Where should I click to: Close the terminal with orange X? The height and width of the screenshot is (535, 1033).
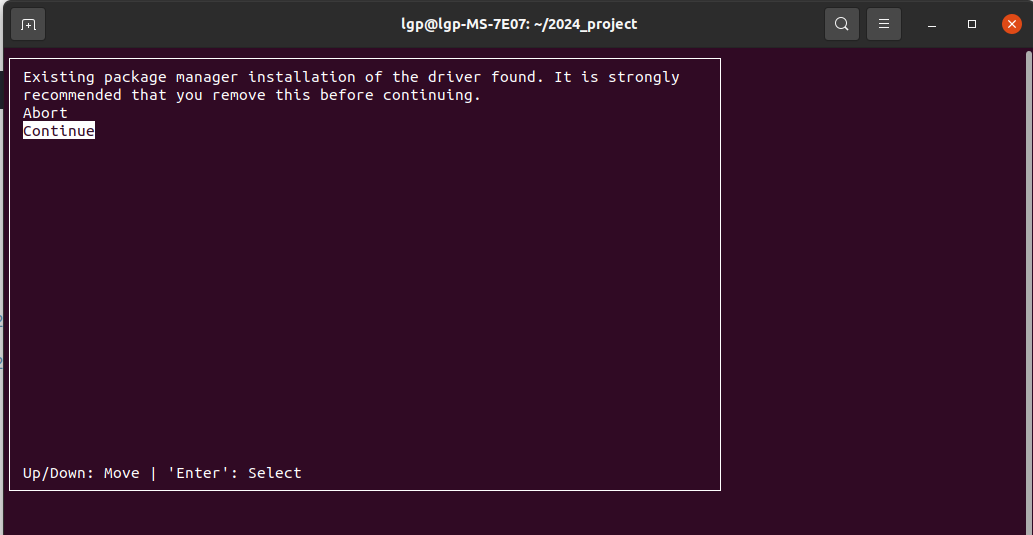point(1012,24)
